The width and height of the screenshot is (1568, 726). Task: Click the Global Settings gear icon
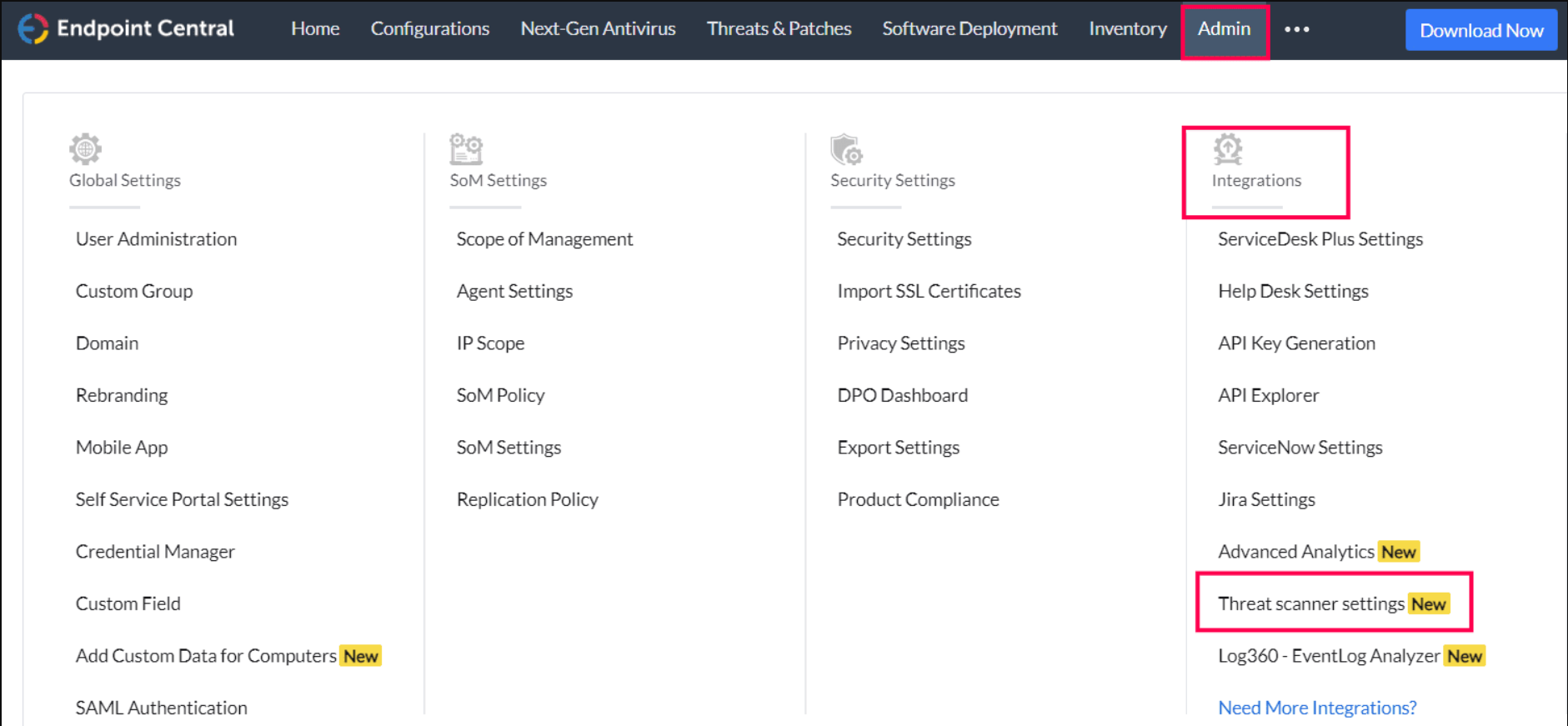(85, 149)
